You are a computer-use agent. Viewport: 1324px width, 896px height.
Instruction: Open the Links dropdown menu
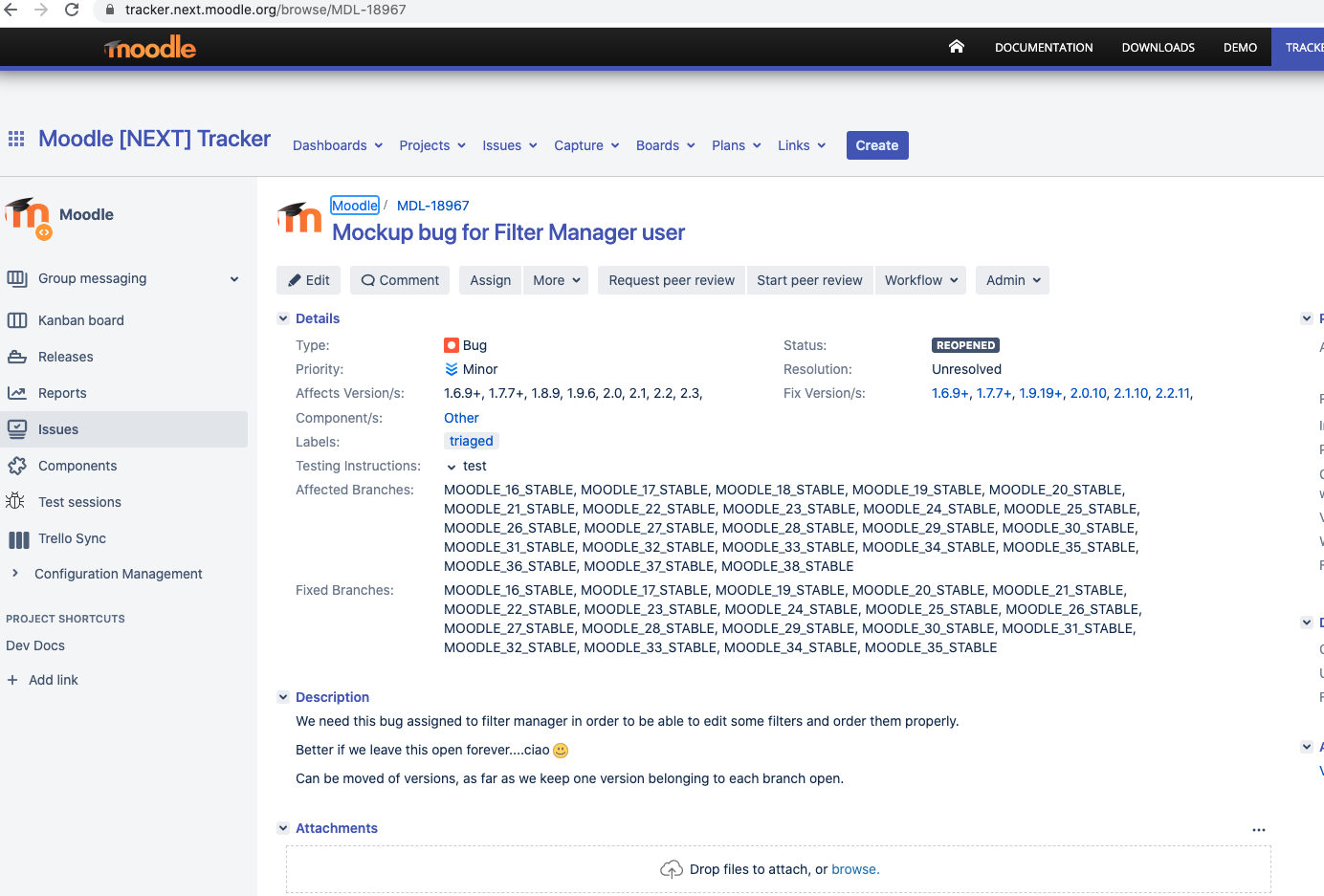(x=802, y=145)
